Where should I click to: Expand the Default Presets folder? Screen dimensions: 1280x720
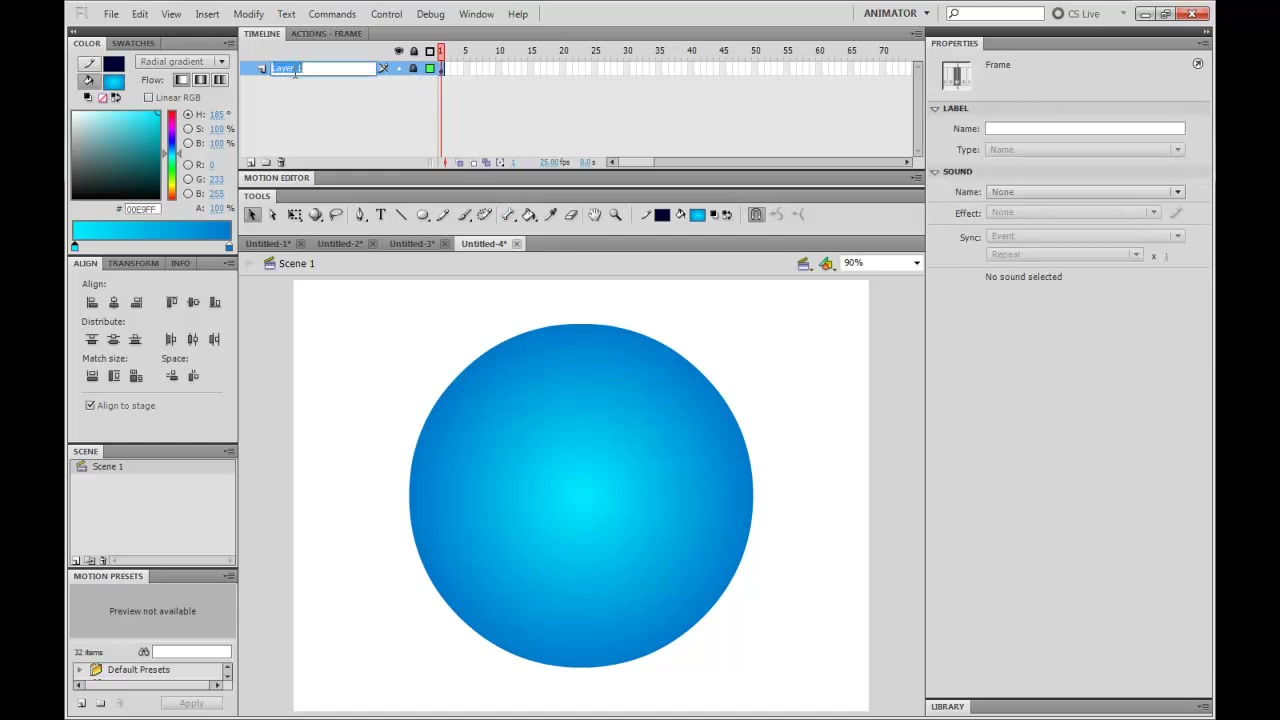point(80,670)
